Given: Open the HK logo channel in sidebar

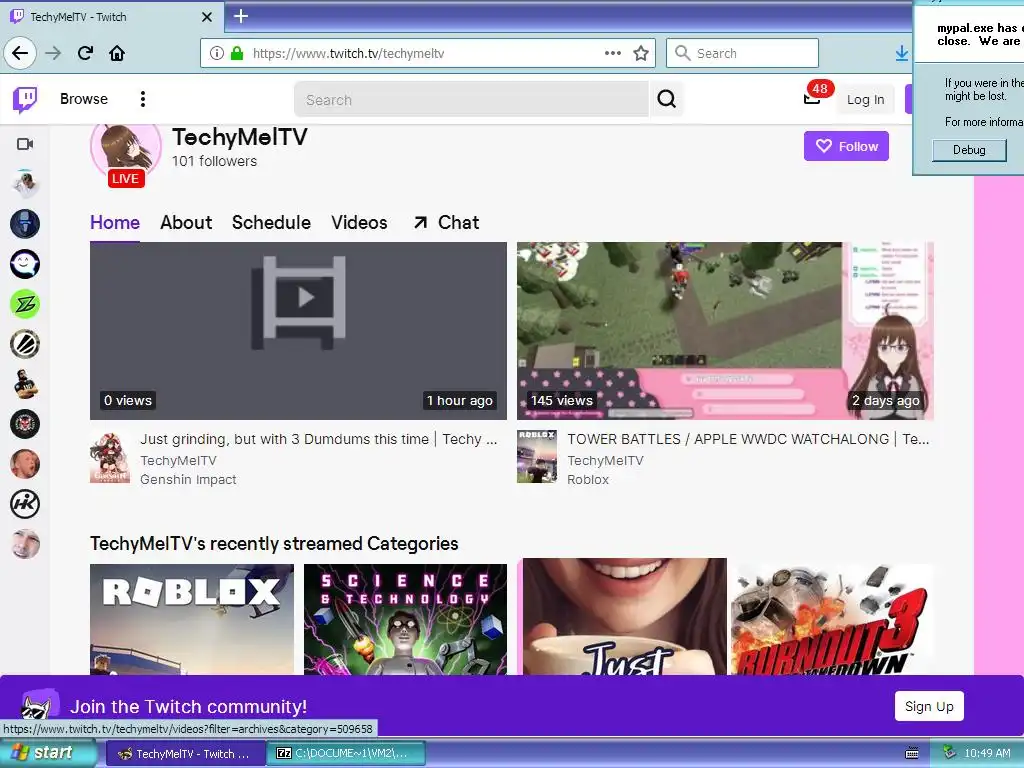Looking at the screenshot, I should tap(25, 504).
